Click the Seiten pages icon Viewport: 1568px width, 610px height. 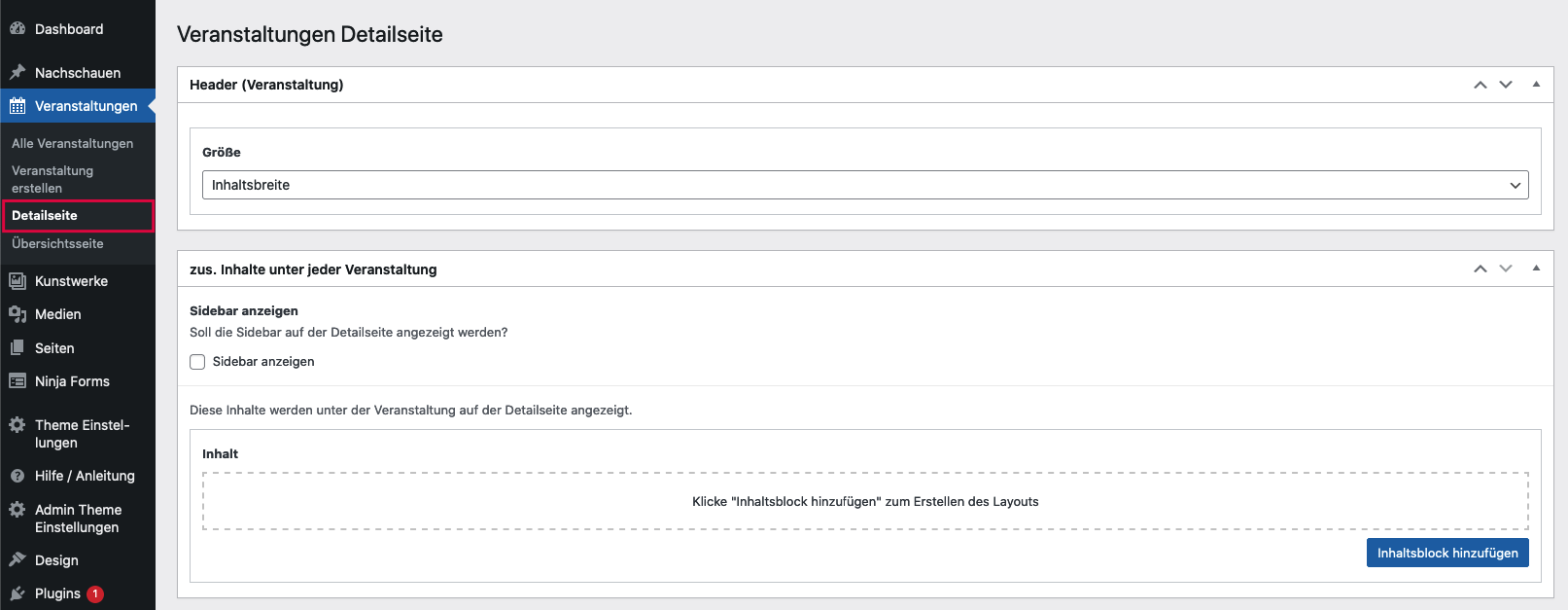tap(17, 348)
